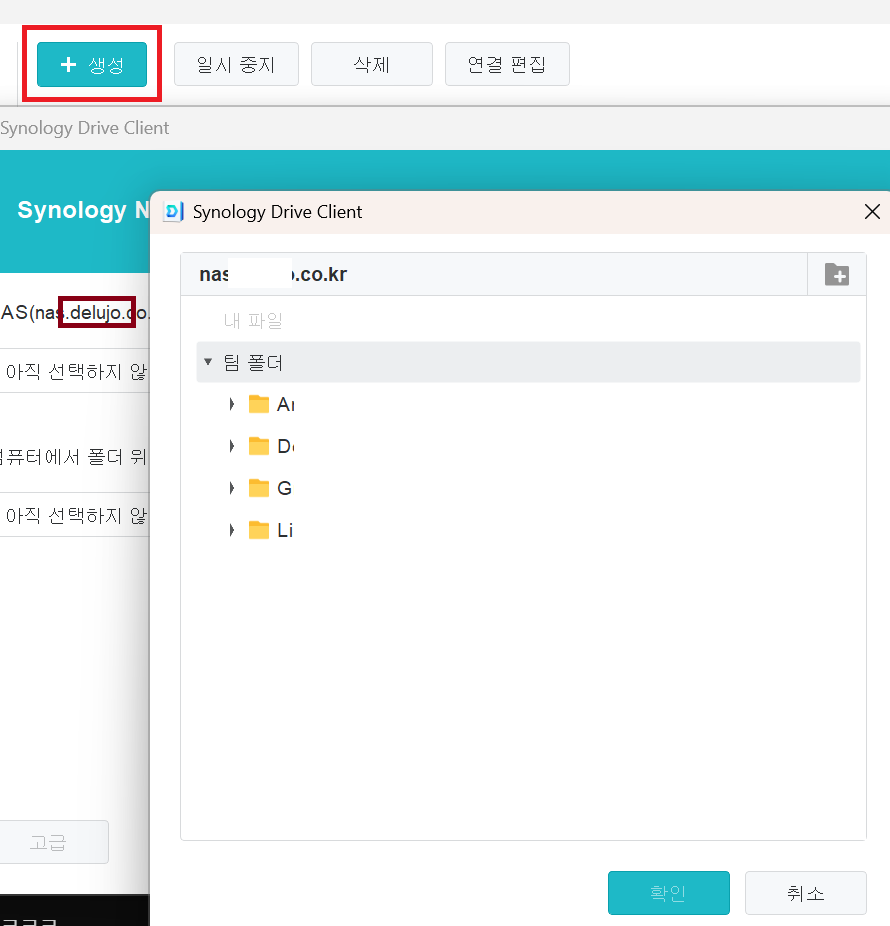Expand the G folder arrow
Screen dimensions: 890x926
[x=232, y=488]
